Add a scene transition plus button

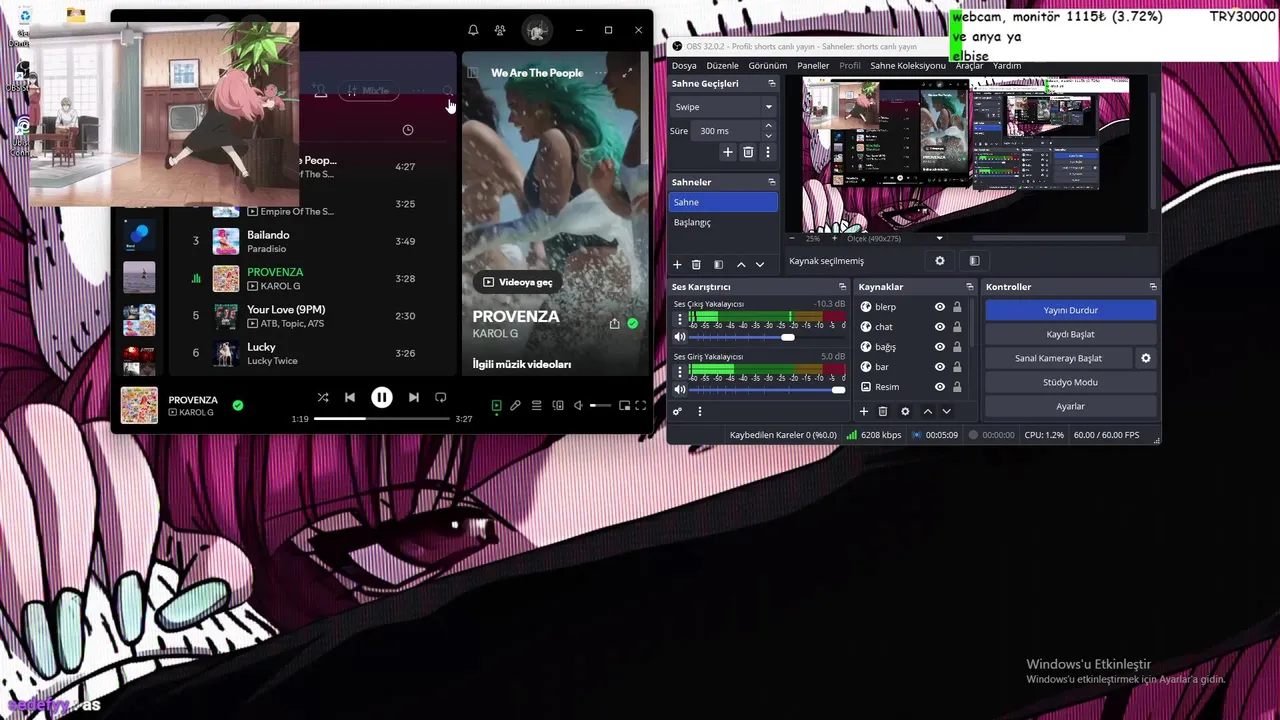tap(728, 152)
